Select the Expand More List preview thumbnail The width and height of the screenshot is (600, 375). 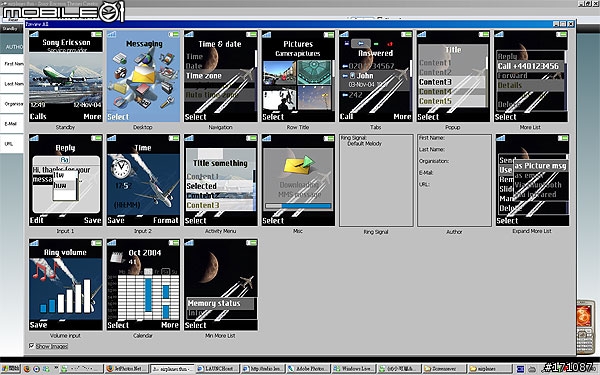pyautogui.click(x=532, y=180)
